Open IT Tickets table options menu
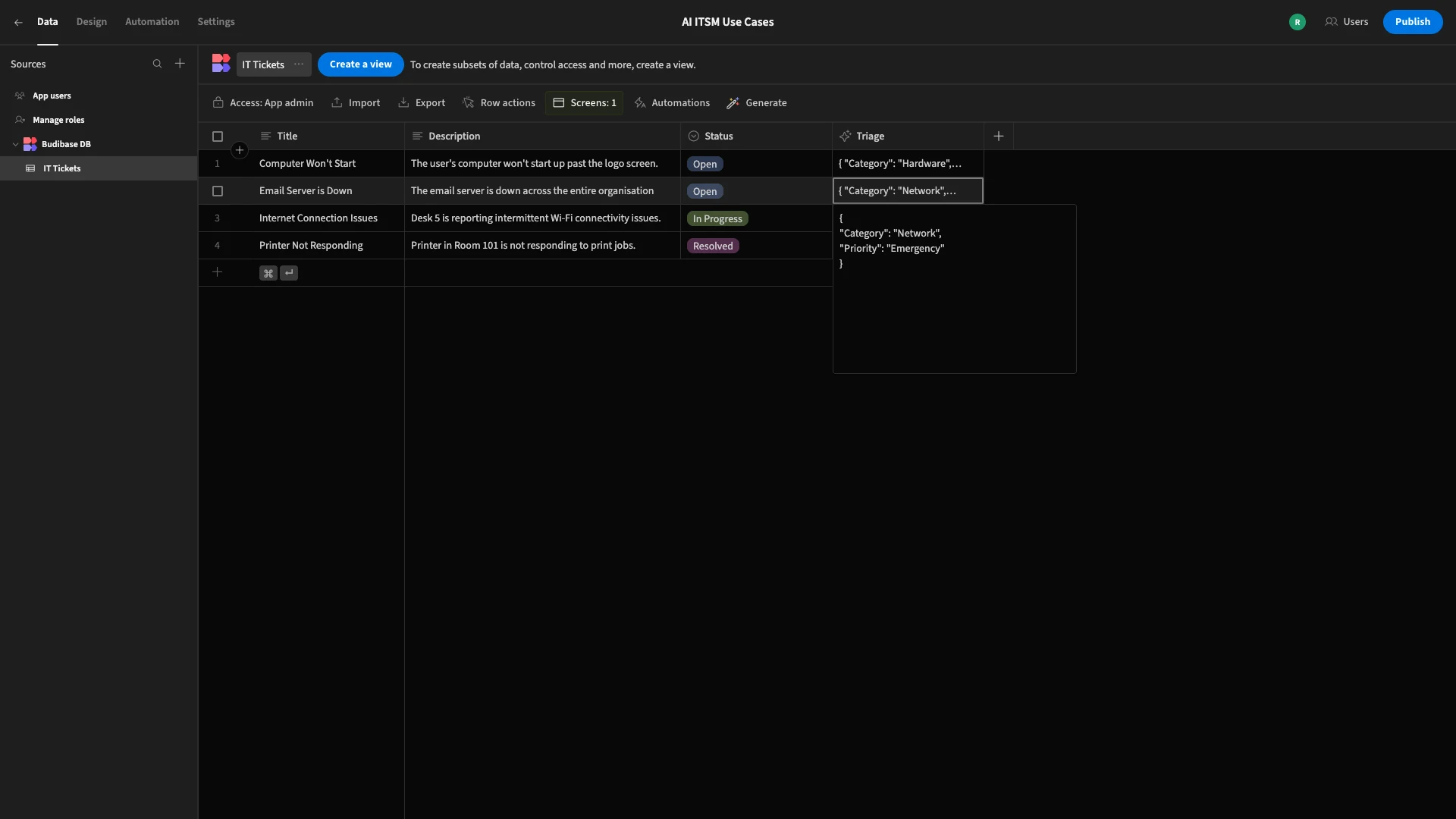The height and width of the screenshot is (819, 1456). click(299, 64)
